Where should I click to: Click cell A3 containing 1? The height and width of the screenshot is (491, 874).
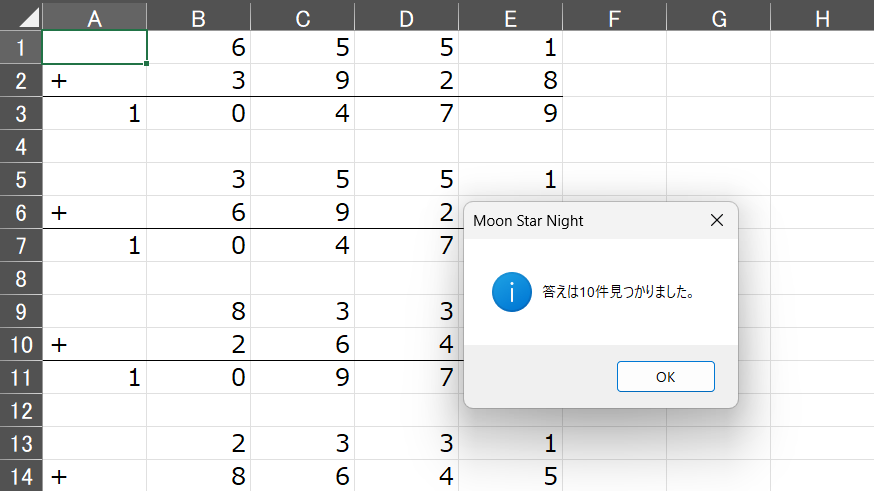[95, 114]
